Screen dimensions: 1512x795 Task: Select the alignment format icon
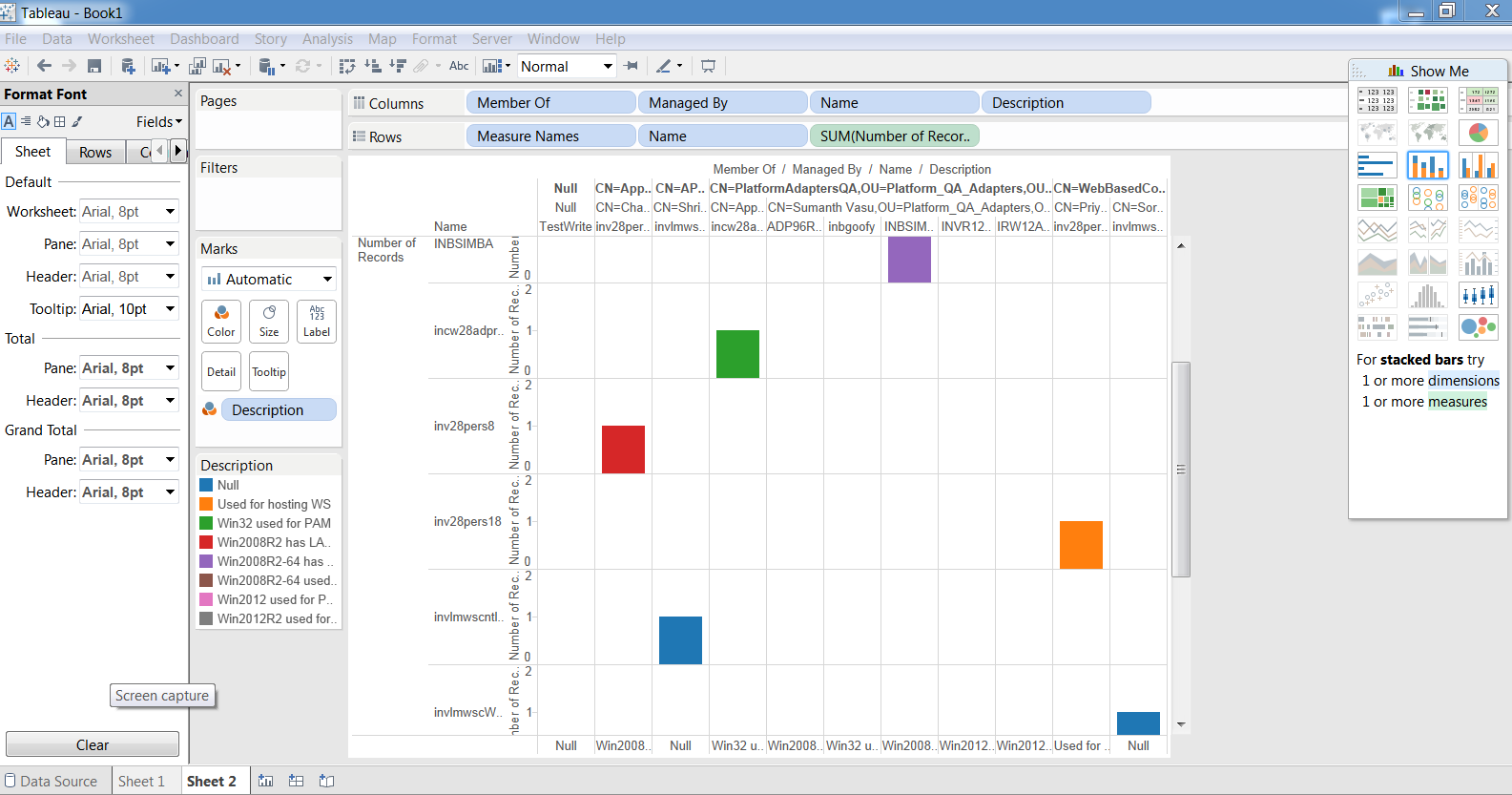tap(26, 121)
